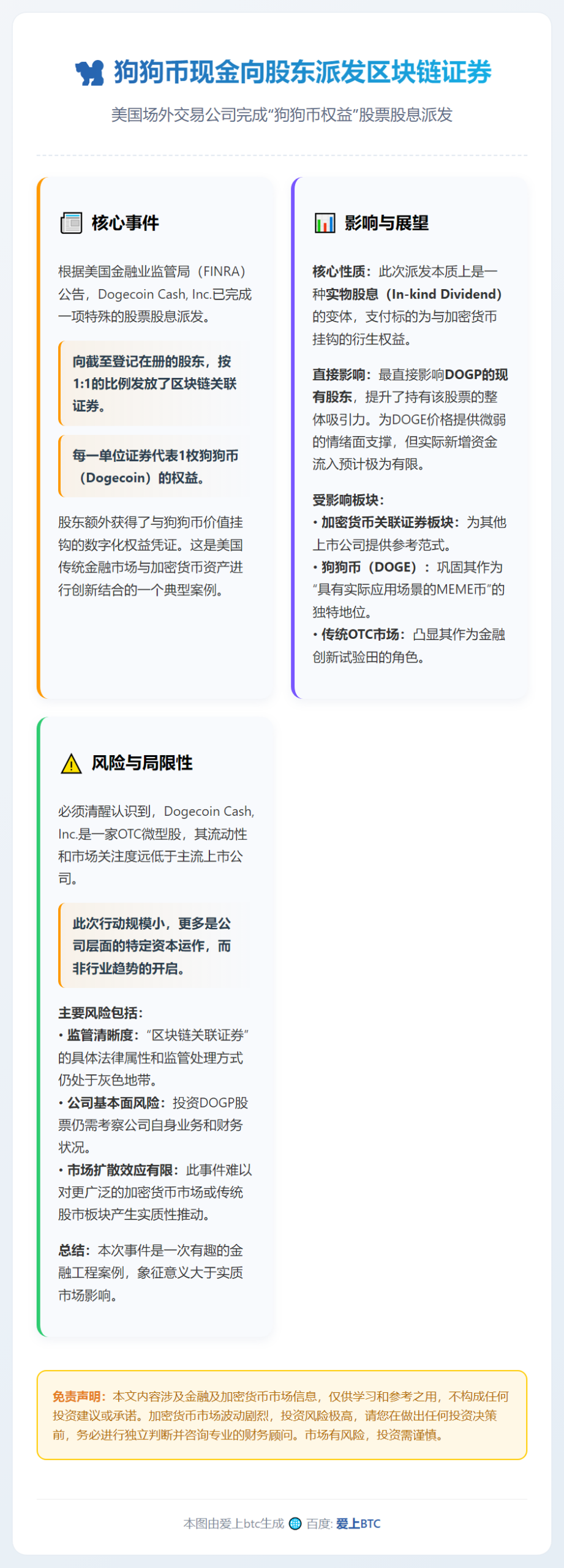Click the globe icon in the footer
The height and width of the screenshot is (1568, 564).
click(295, 1523)
